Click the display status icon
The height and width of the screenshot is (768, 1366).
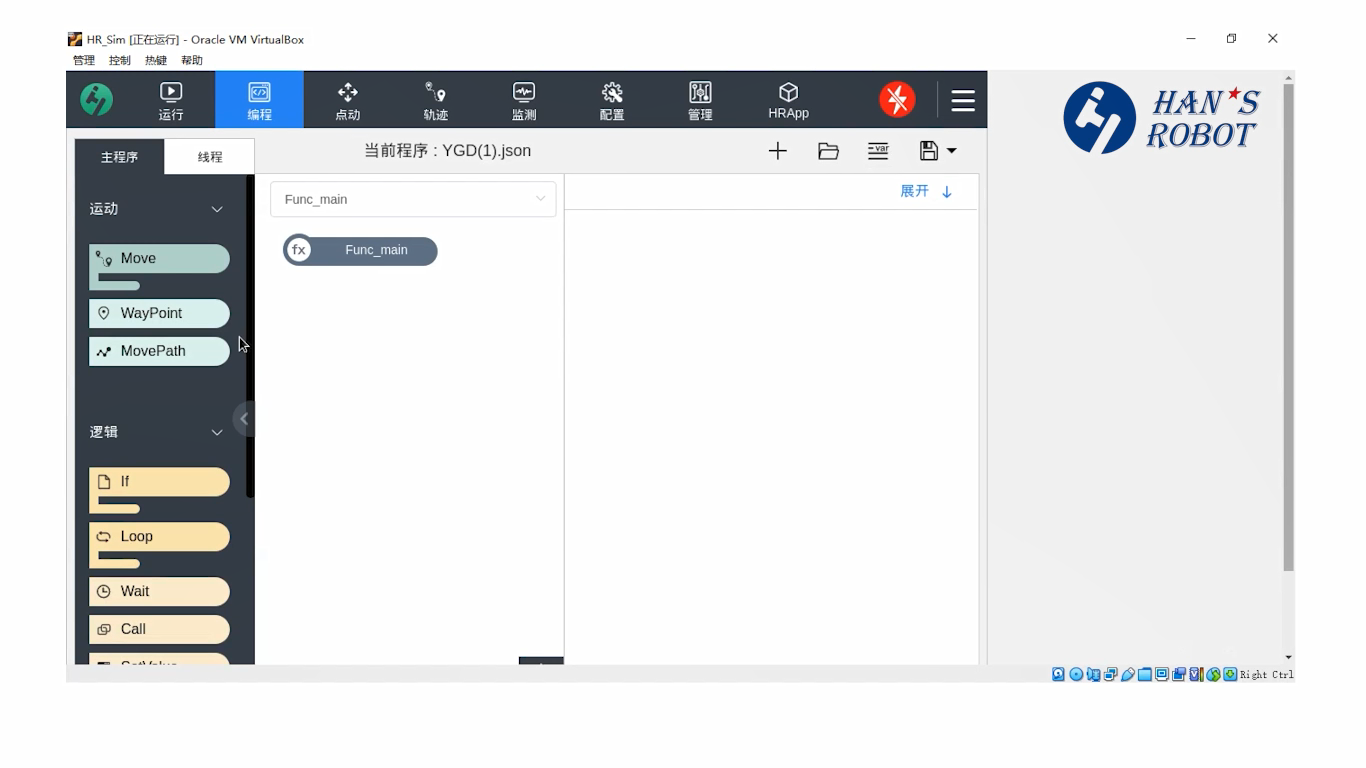1161,674
